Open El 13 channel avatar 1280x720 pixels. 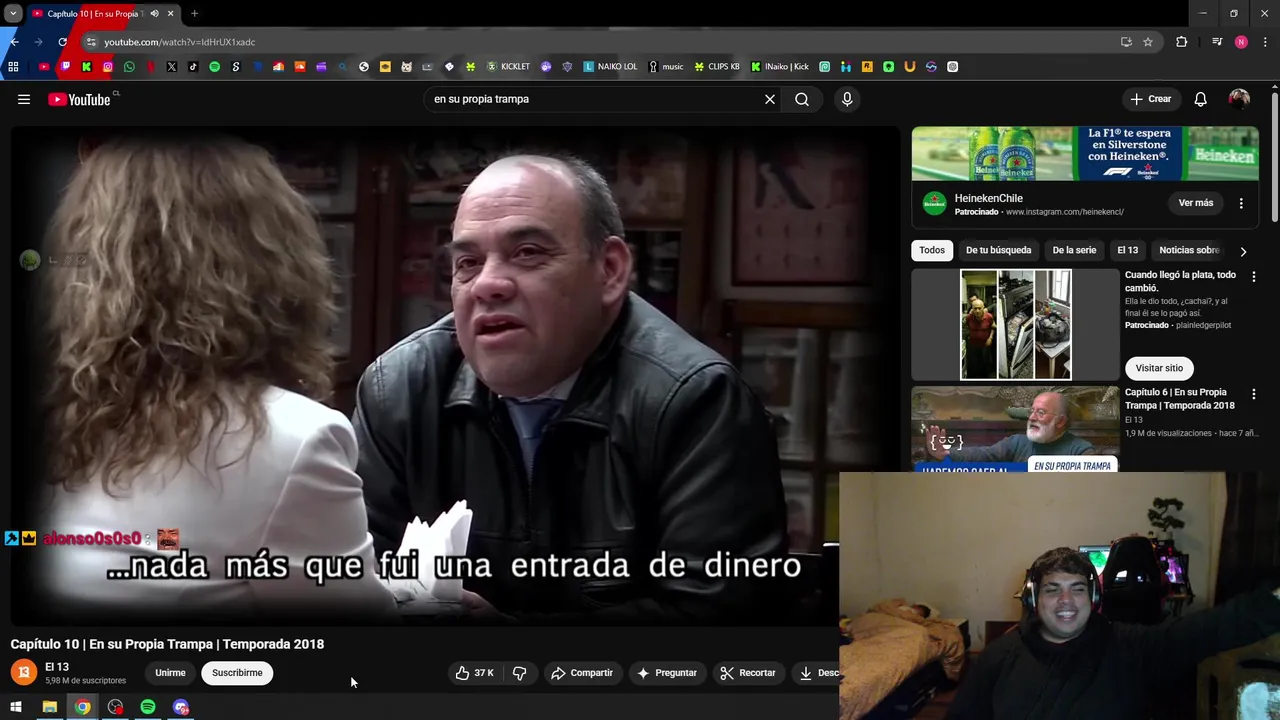click(24, 672)
